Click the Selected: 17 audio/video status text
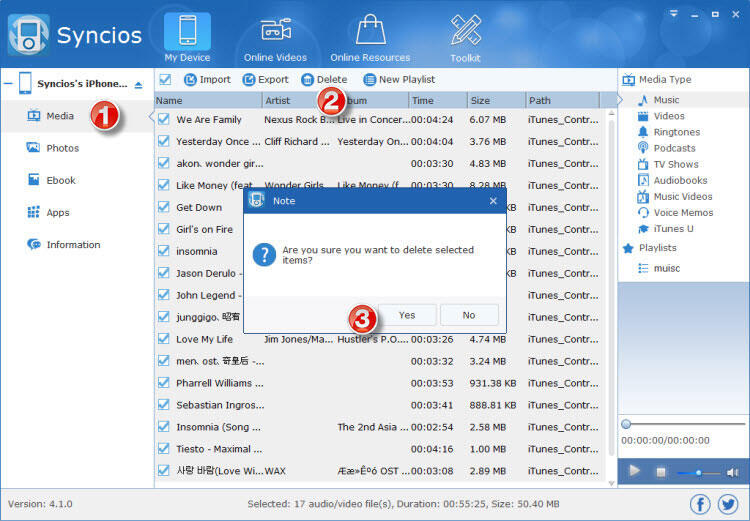Screen dimensions: 750x521 [403, 504]
